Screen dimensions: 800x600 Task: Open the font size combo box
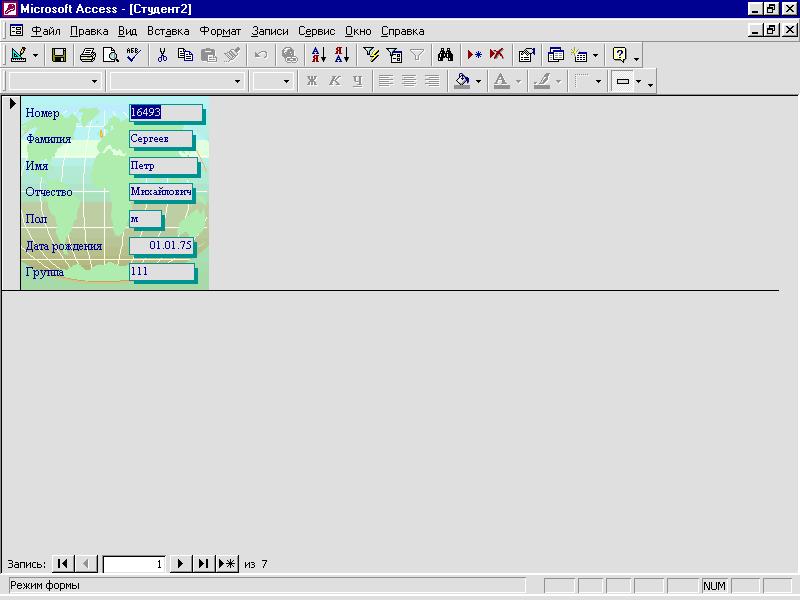(272, 81)
